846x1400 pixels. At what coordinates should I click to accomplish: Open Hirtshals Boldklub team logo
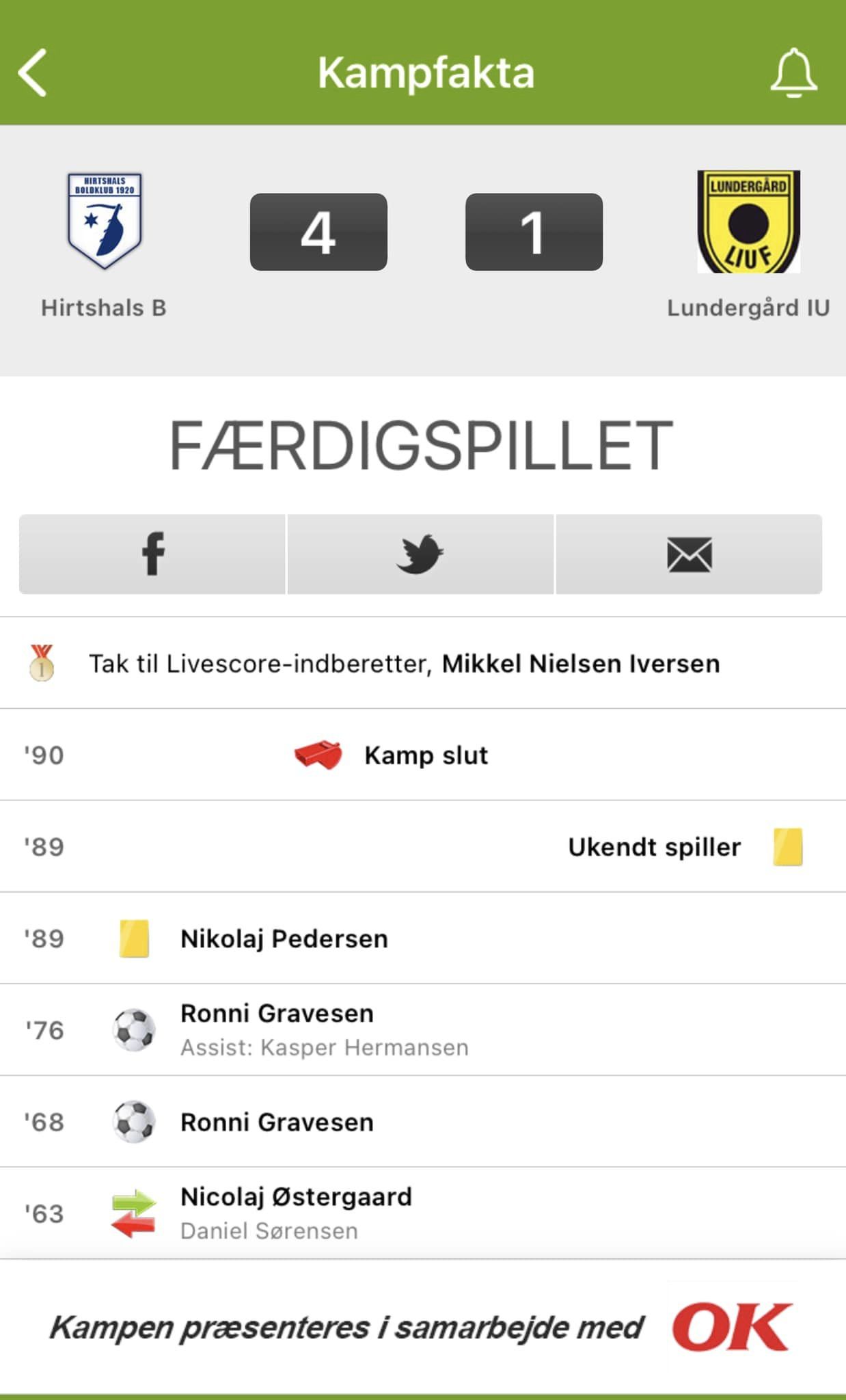coord(105,221)
